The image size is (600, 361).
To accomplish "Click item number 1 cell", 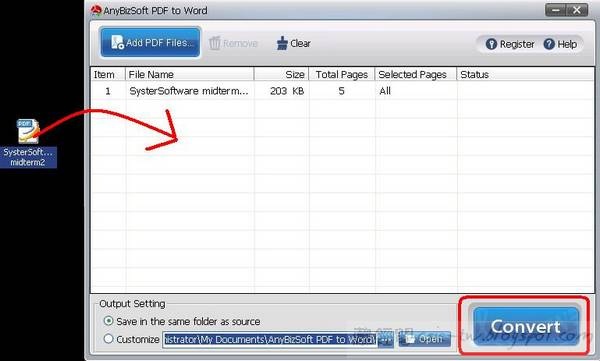I will coord(108,91).
